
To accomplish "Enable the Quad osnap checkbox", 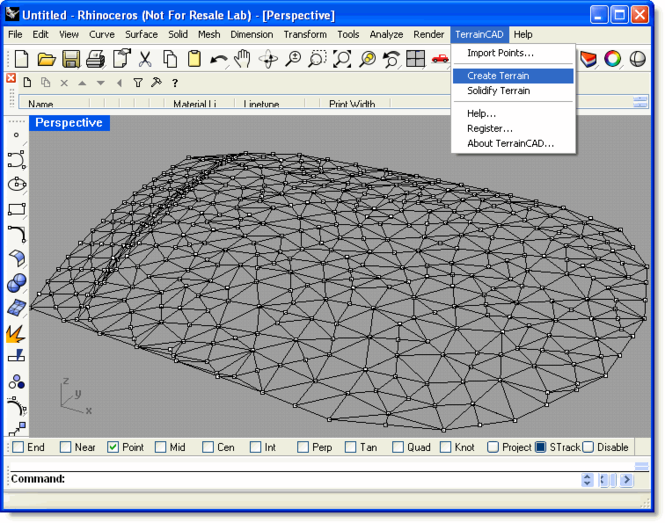I will [x=398, y=447].
